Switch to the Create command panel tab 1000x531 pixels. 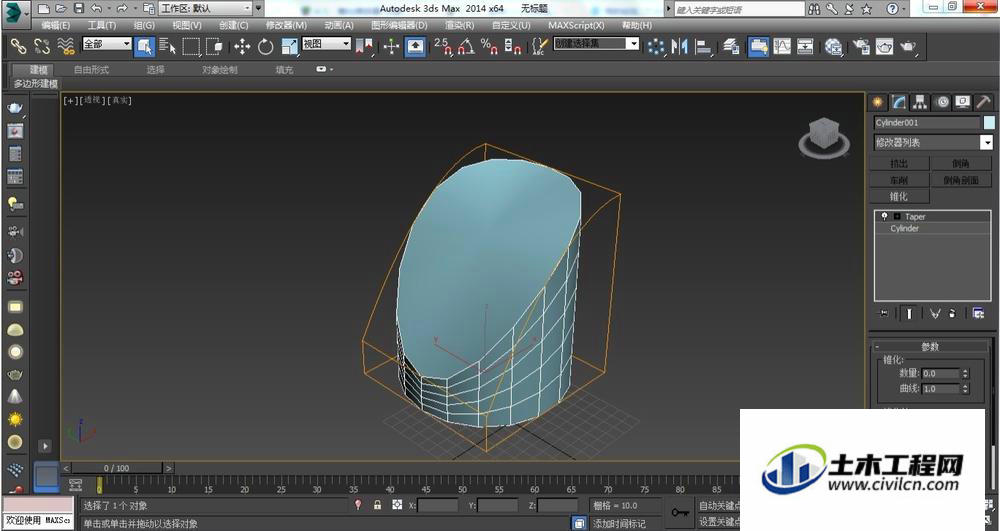pos(878,102)
